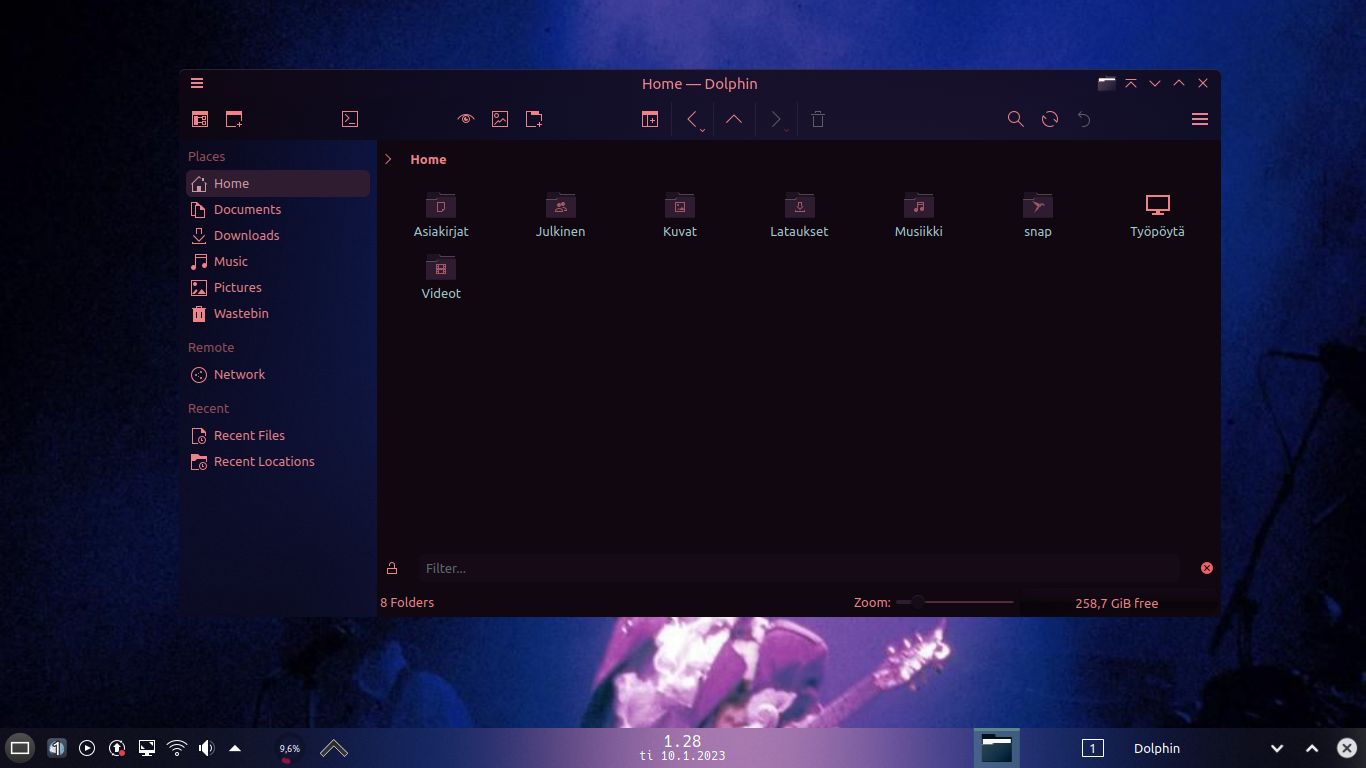Open Documents in the Places panel
The width and height of the screenshot is (1366, 768).
click(278, 209)
